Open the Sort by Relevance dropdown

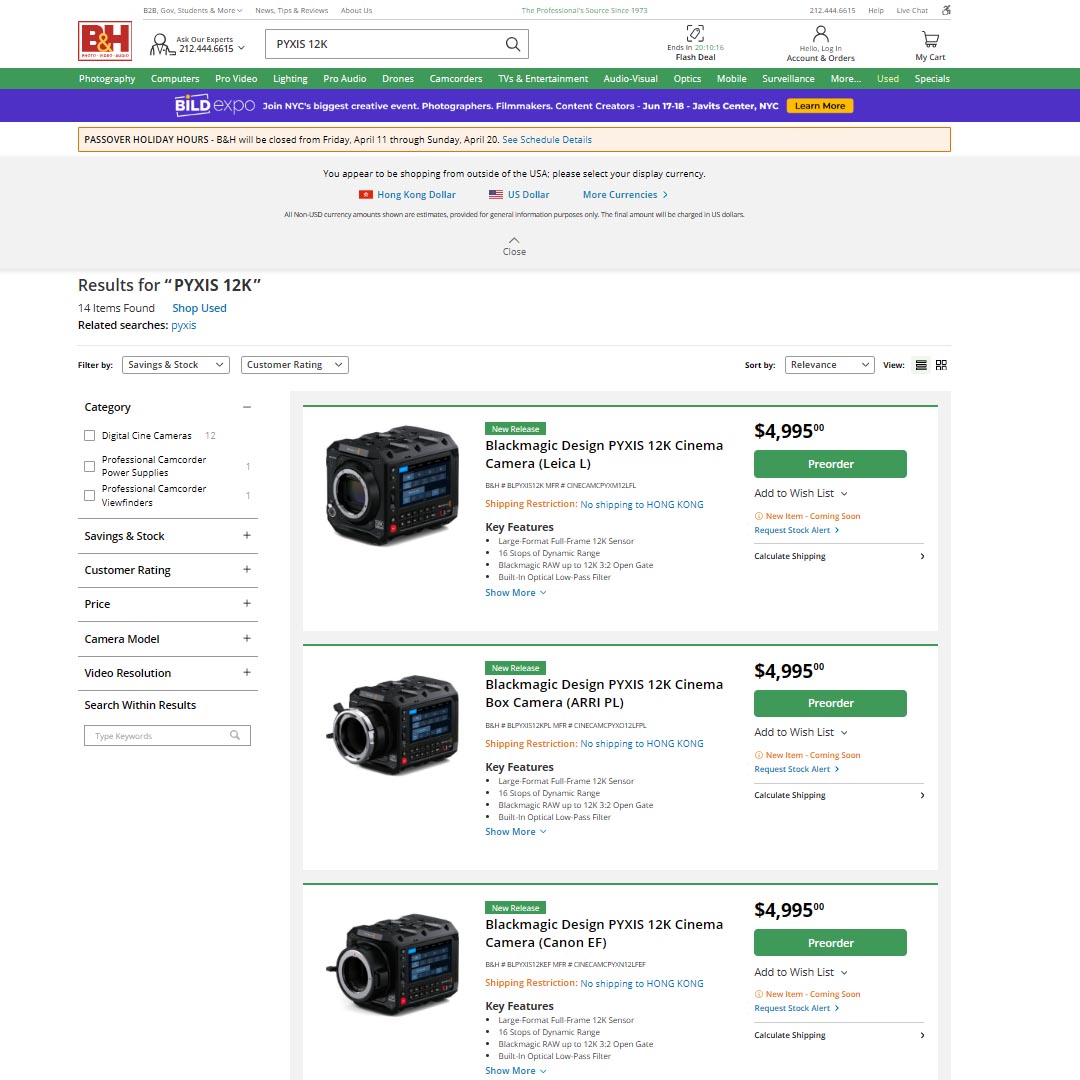tap(829, 365)
